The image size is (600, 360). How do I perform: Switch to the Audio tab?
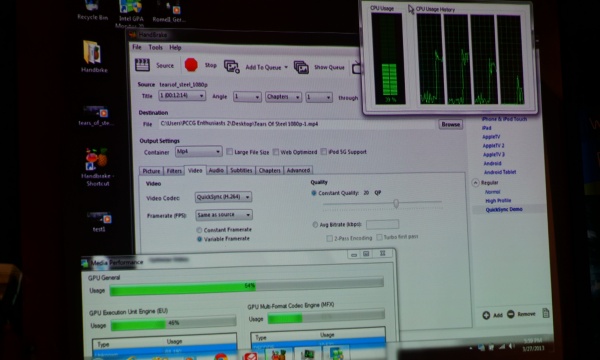pyautogui.click(x=216, y=170)
